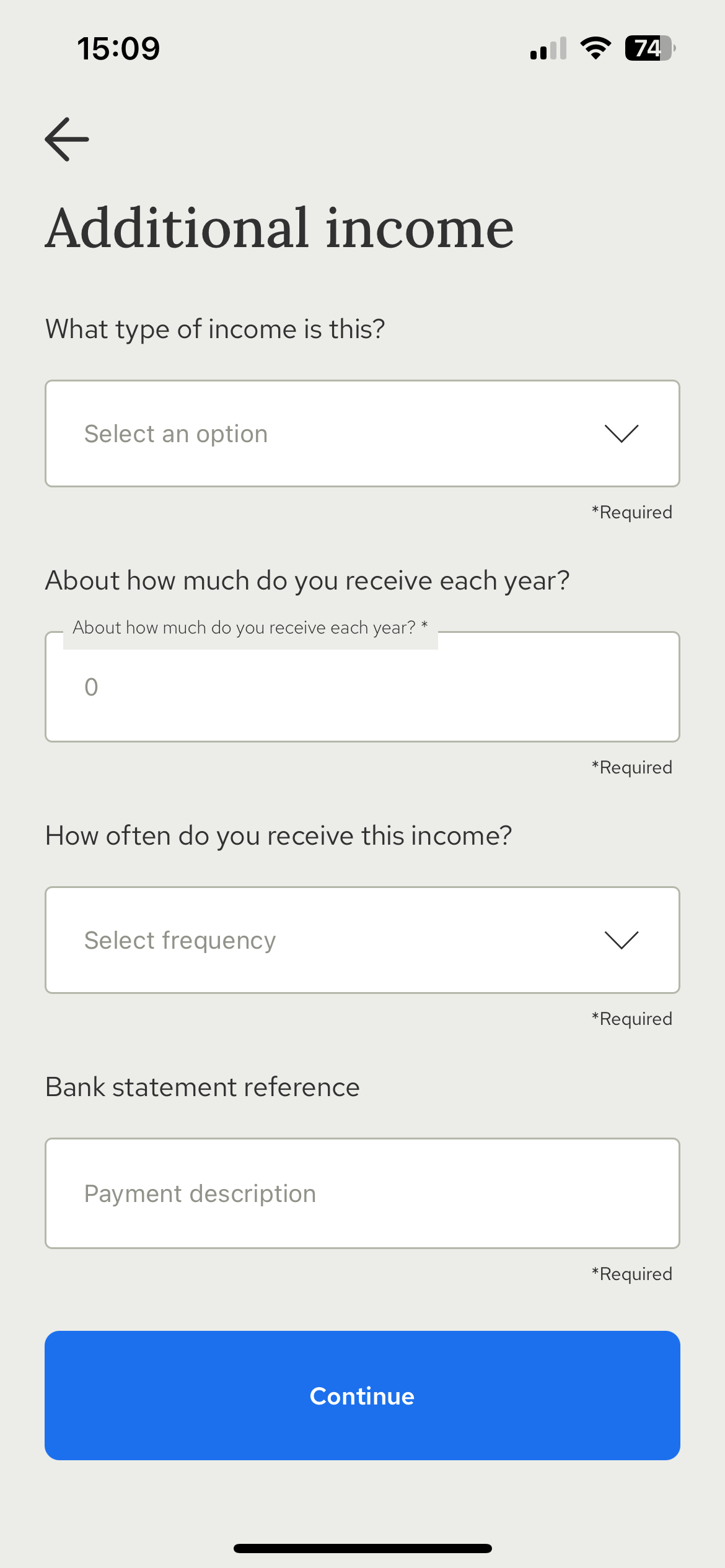This screenshot has height=1568, width=725.
Task: Tap '*Required' under the Payment description field
Action: pos(632,1274)
